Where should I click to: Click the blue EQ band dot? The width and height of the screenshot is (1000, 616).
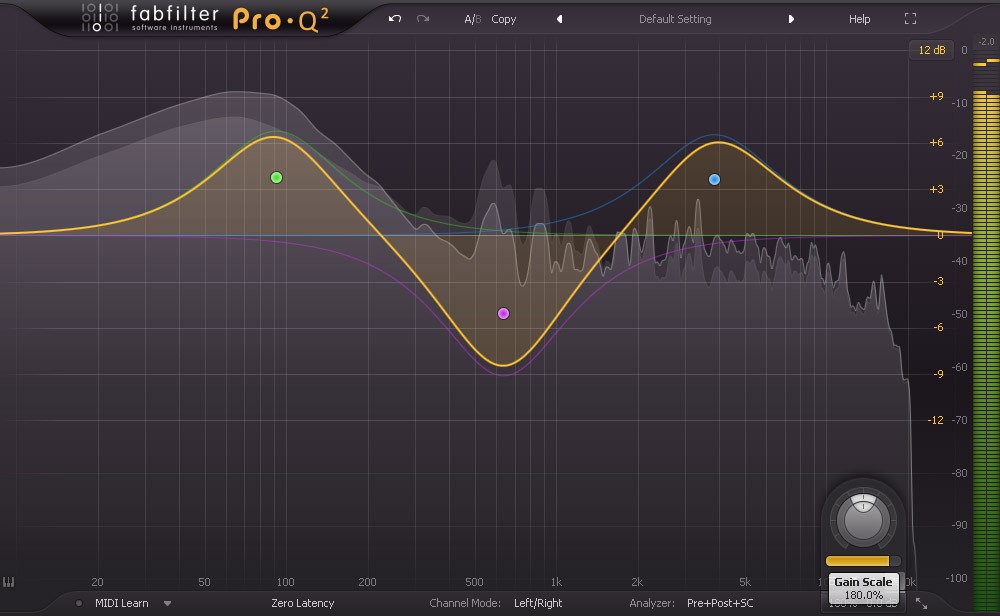point(714,179)
